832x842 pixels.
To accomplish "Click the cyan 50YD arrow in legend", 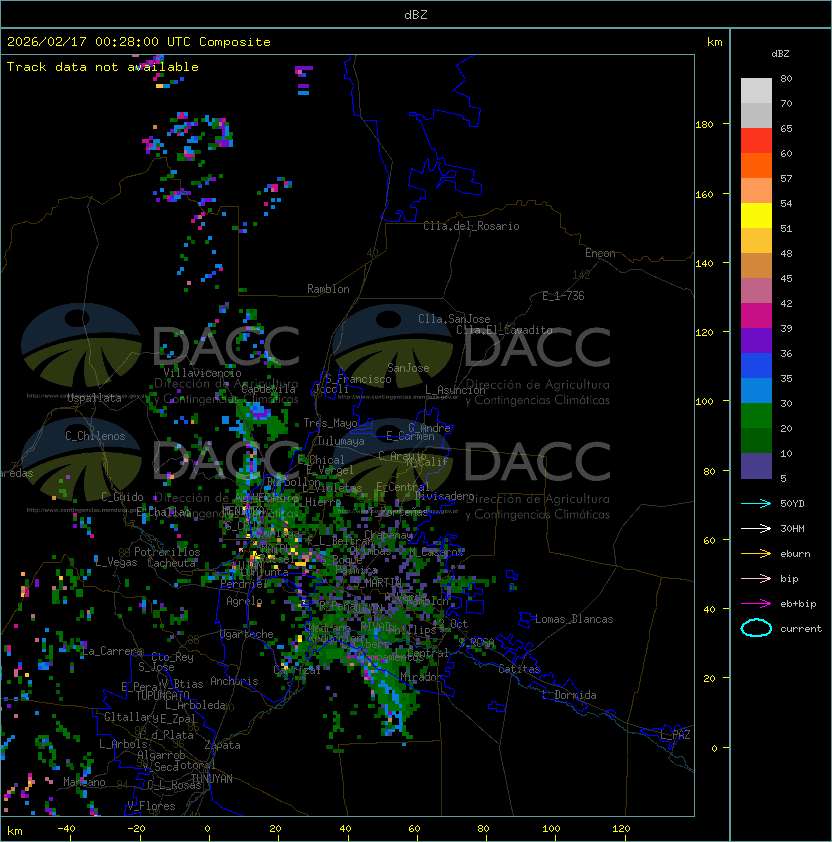I will [756, 503].
